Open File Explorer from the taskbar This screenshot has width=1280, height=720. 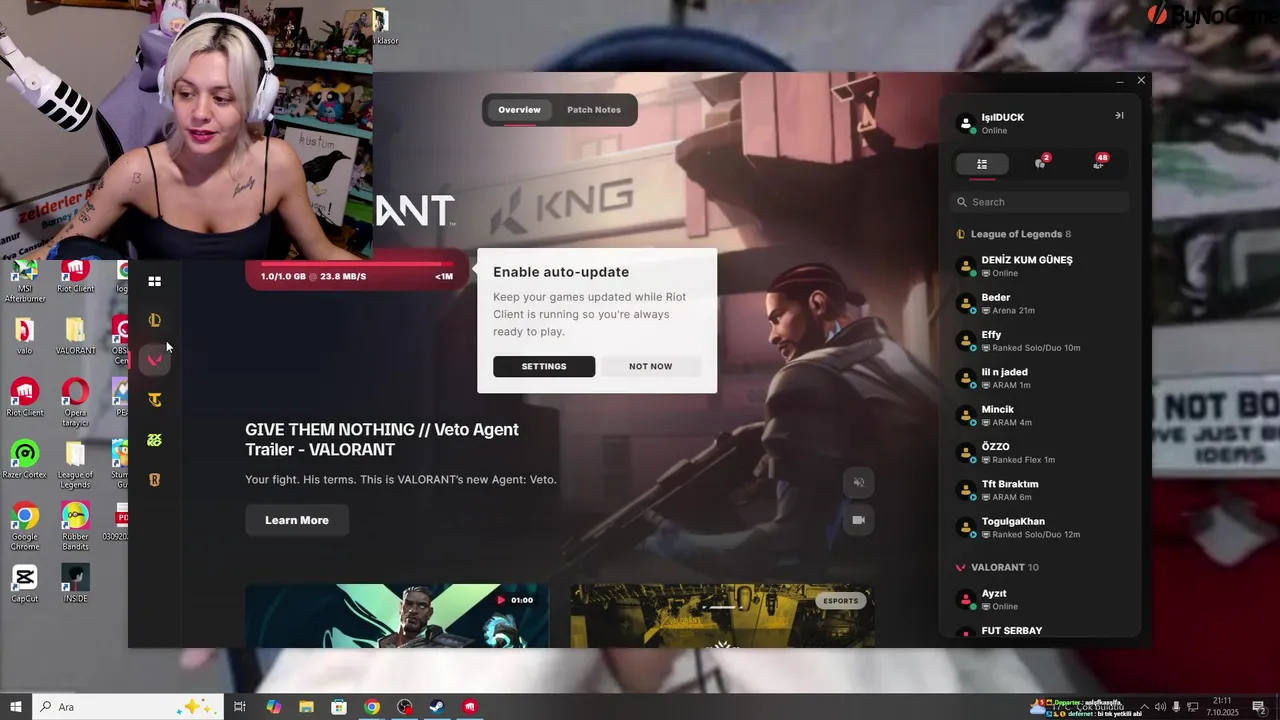[306, 707]
